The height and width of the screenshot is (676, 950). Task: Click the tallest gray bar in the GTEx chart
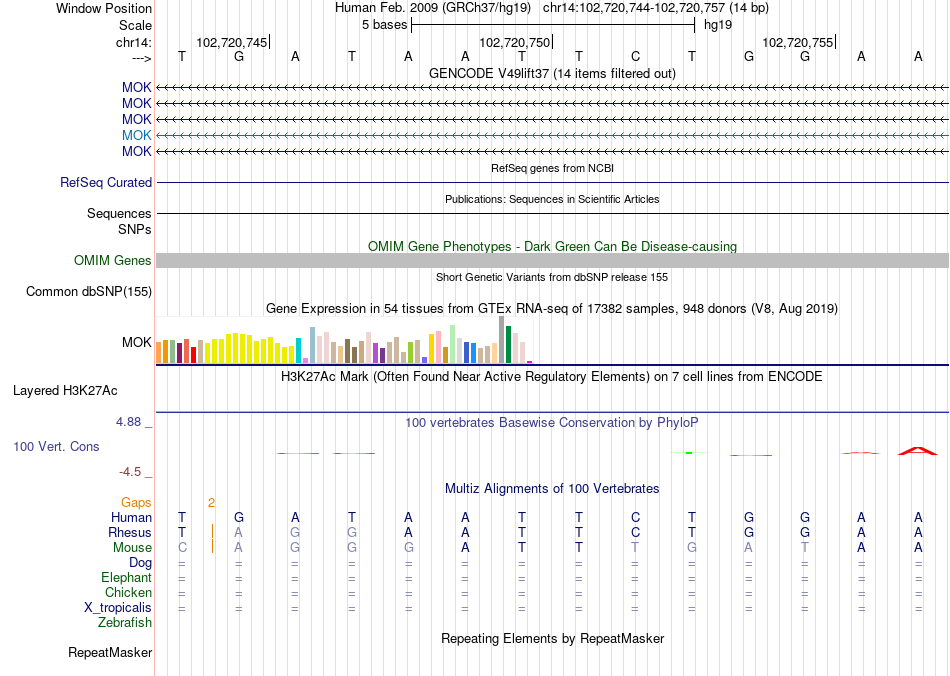[502, 340]
